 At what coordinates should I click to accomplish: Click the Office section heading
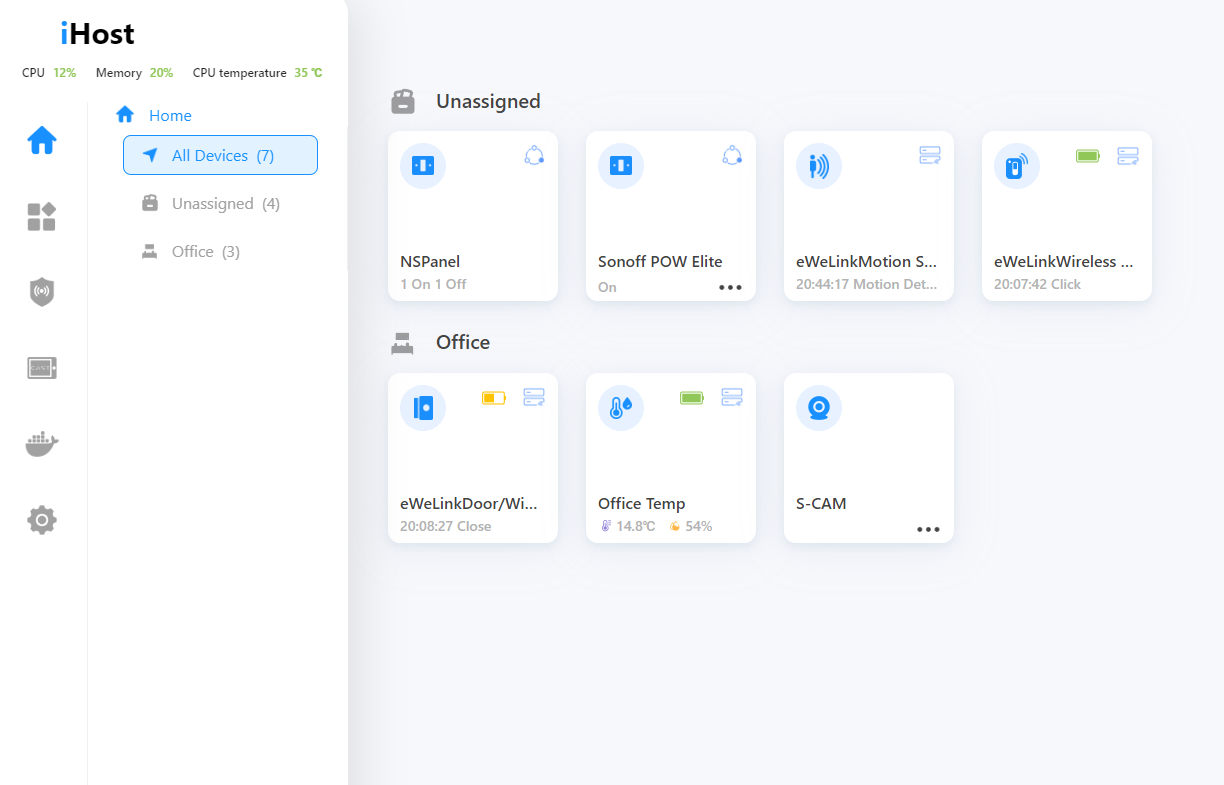(463, 342)
